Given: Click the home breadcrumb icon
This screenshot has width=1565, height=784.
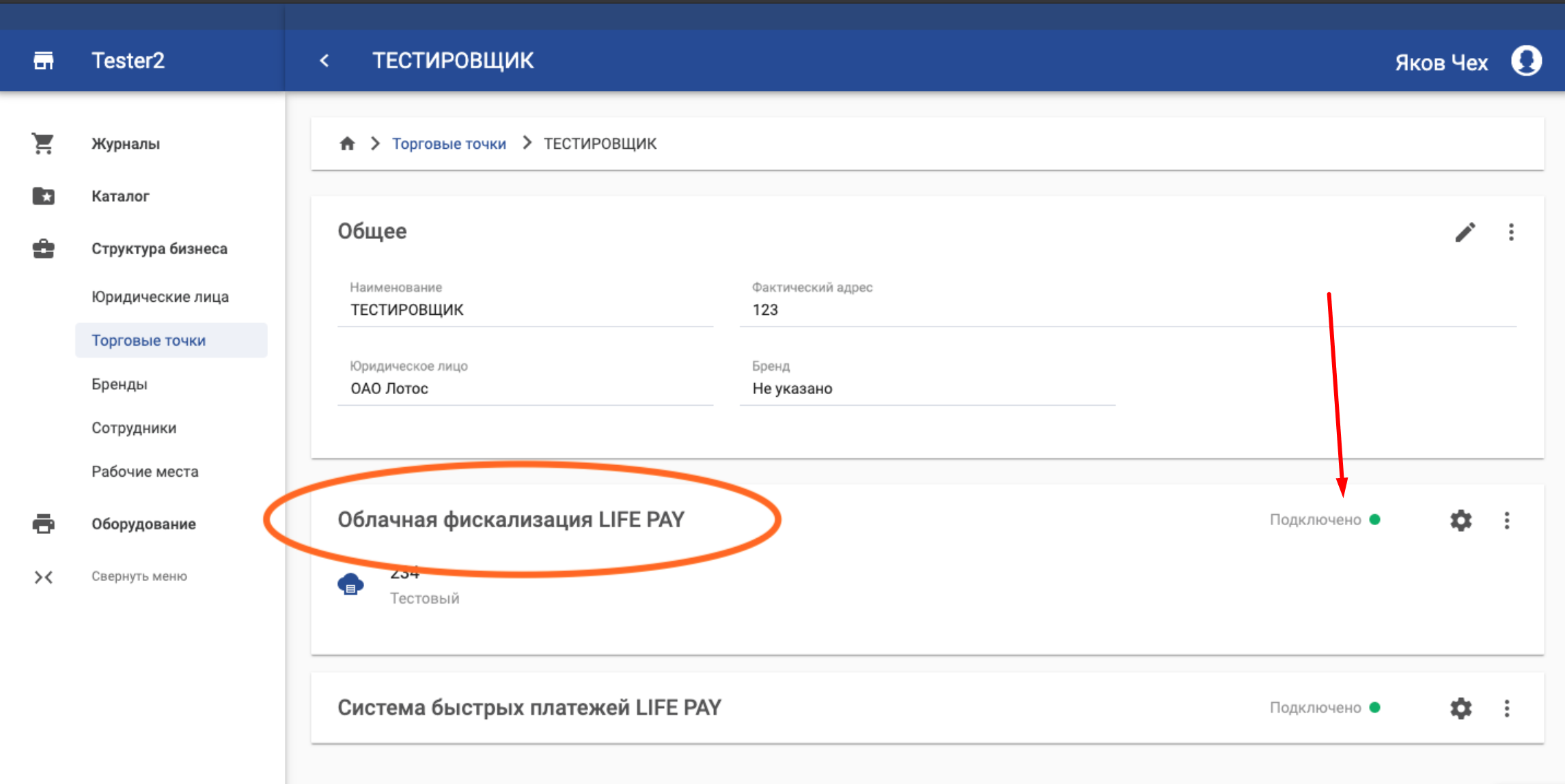Looking at the screenshot, I should (x=347, y=143).
